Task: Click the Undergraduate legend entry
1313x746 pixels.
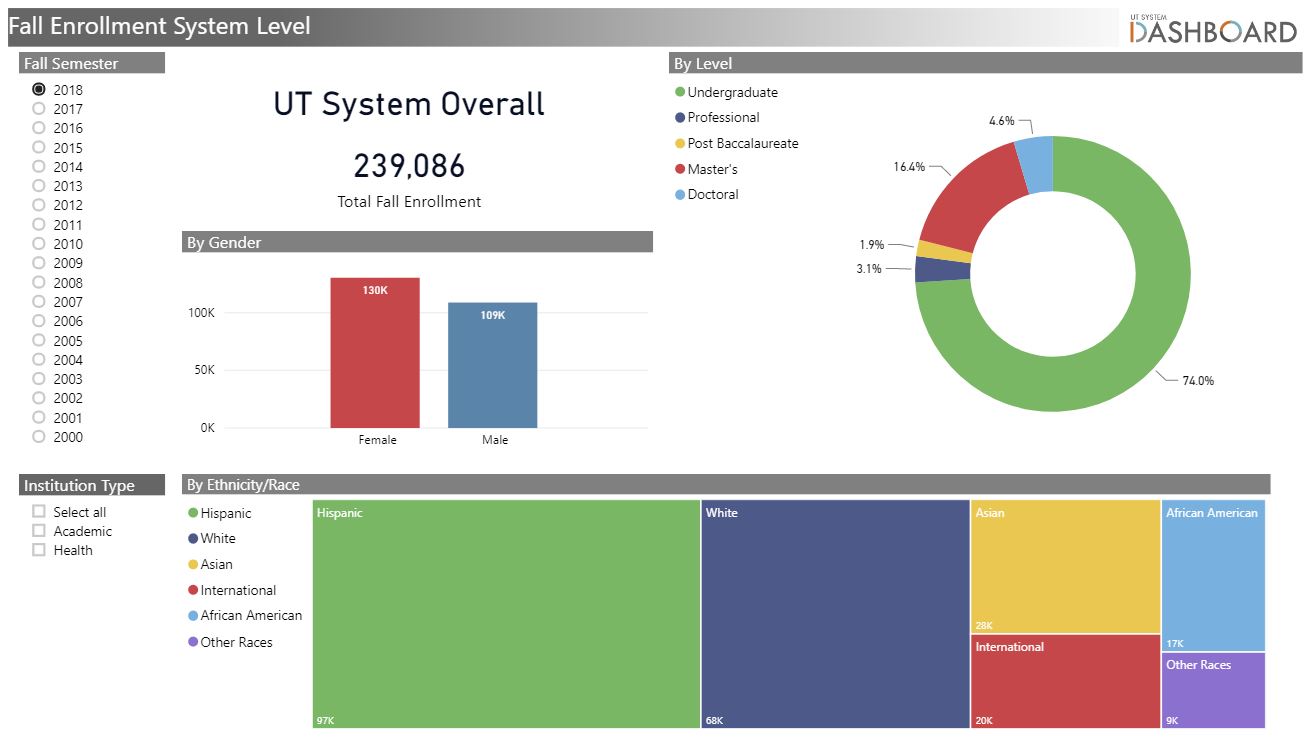Action: click(x=726, y=92)
